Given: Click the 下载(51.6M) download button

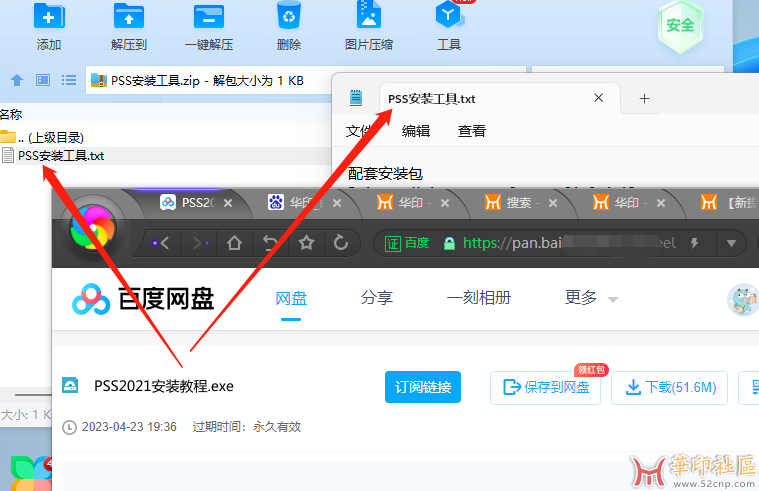Looking at the screenshot, I should coord(669,387).
